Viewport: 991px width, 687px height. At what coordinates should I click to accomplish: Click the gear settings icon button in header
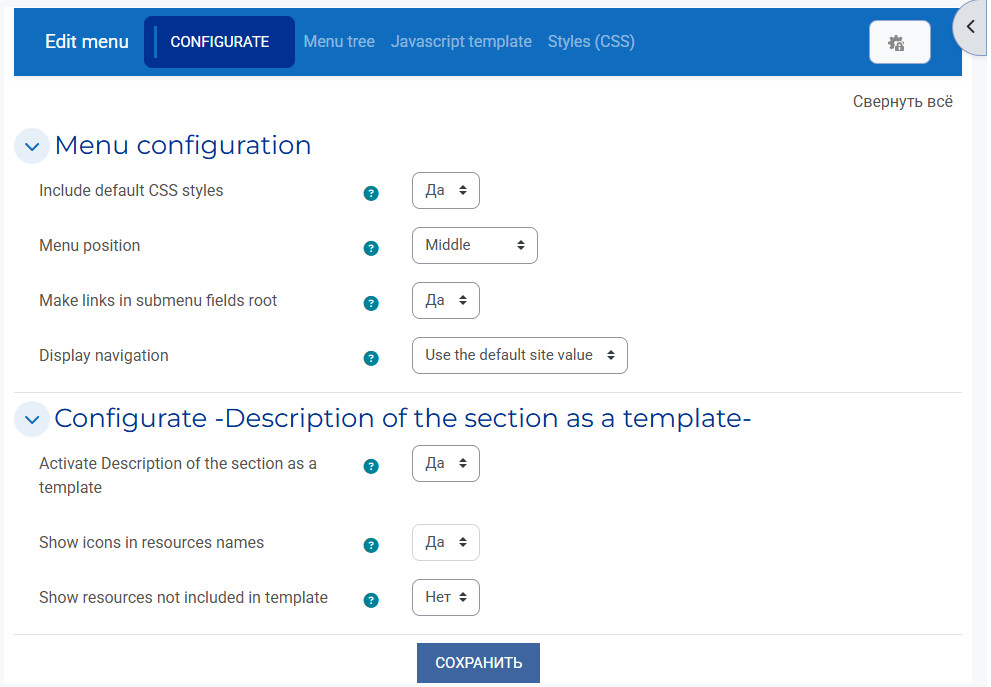[x=899, y=42]
